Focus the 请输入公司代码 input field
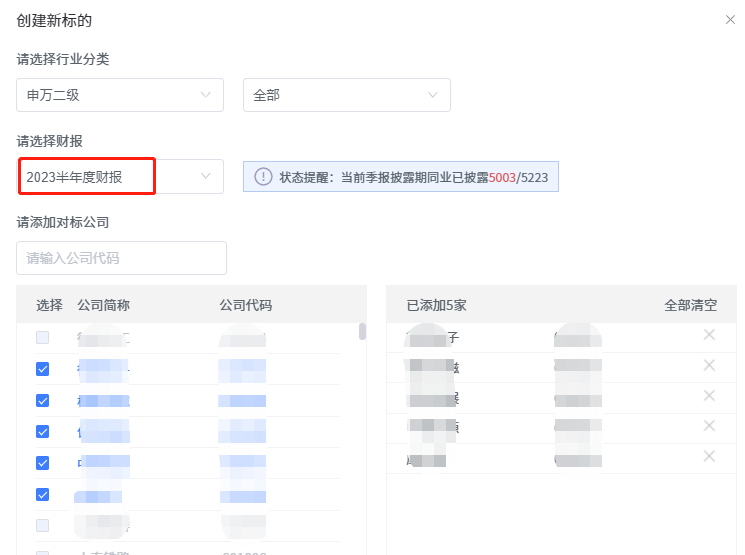Viewport: 745px width, 555px height. point(121,258)
